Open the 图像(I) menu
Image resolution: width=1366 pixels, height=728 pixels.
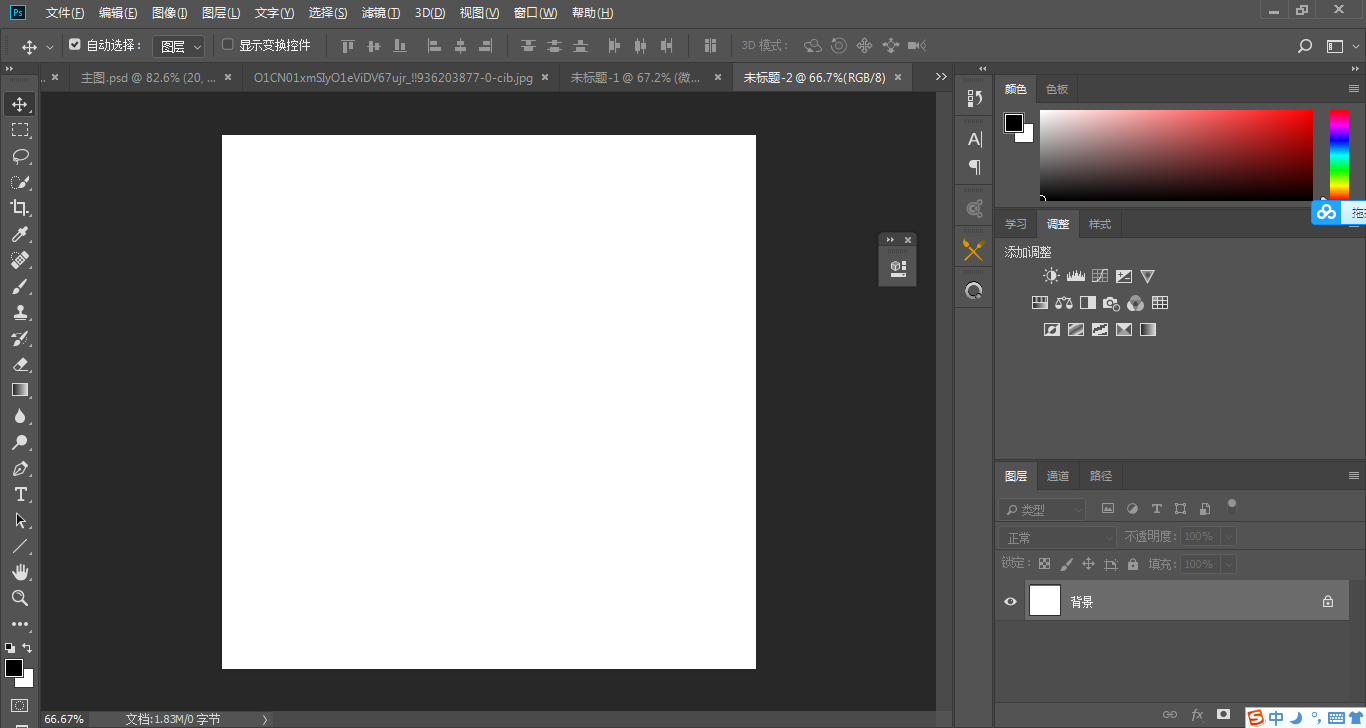pyautogui.click(x=170, y=13)
